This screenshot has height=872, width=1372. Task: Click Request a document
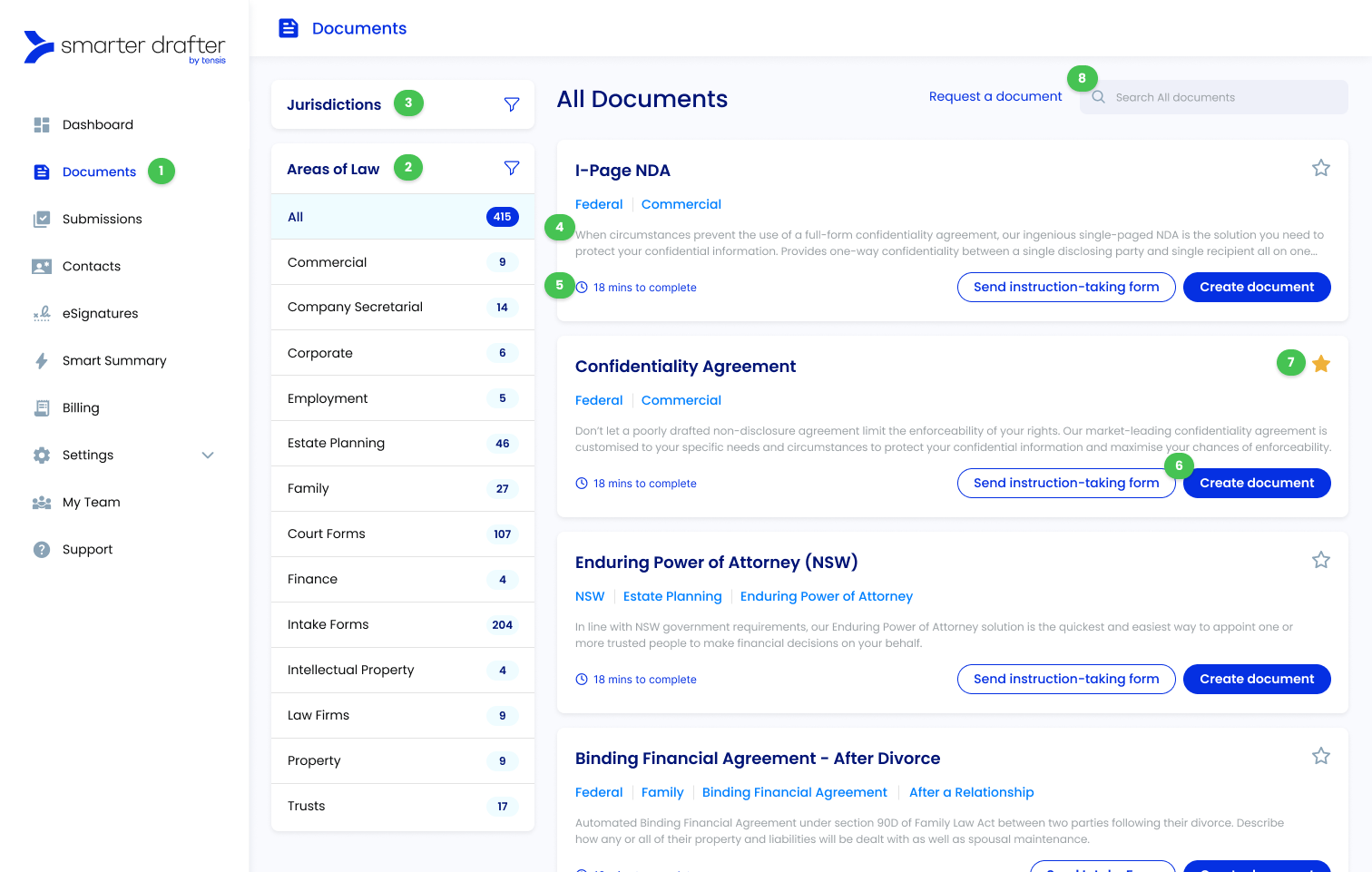(x=995, y=96)
